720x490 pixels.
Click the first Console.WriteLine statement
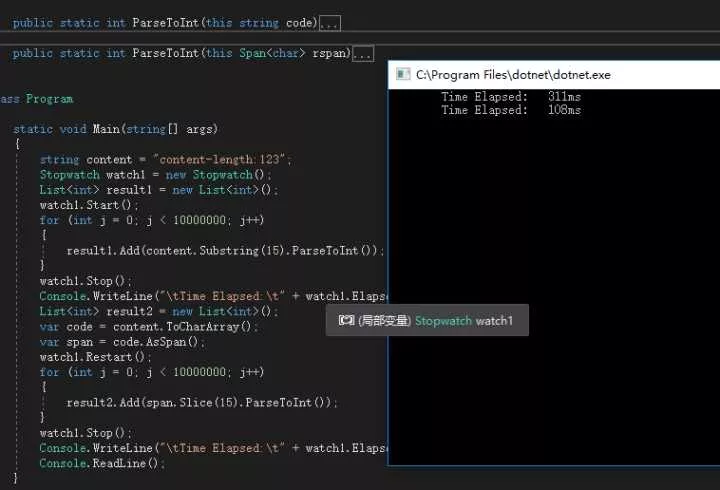[214, 296]
